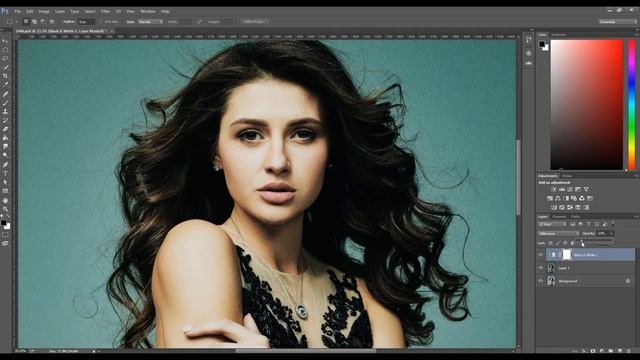Open the Style dropdown in options bar
Image resolution: width=640 pixels, height=360 pixels.
[x=150, y=22]
